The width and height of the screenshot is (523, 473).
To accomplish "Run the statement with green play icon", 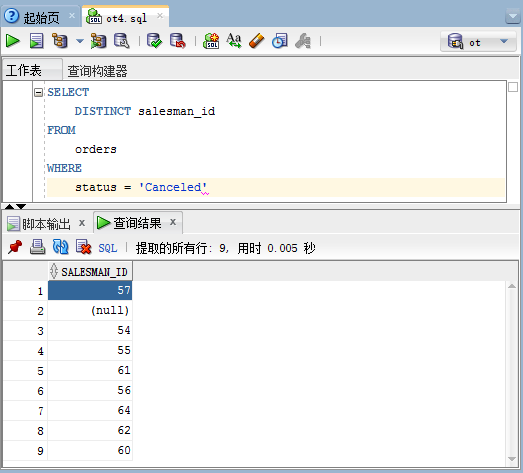I will 13,41.
